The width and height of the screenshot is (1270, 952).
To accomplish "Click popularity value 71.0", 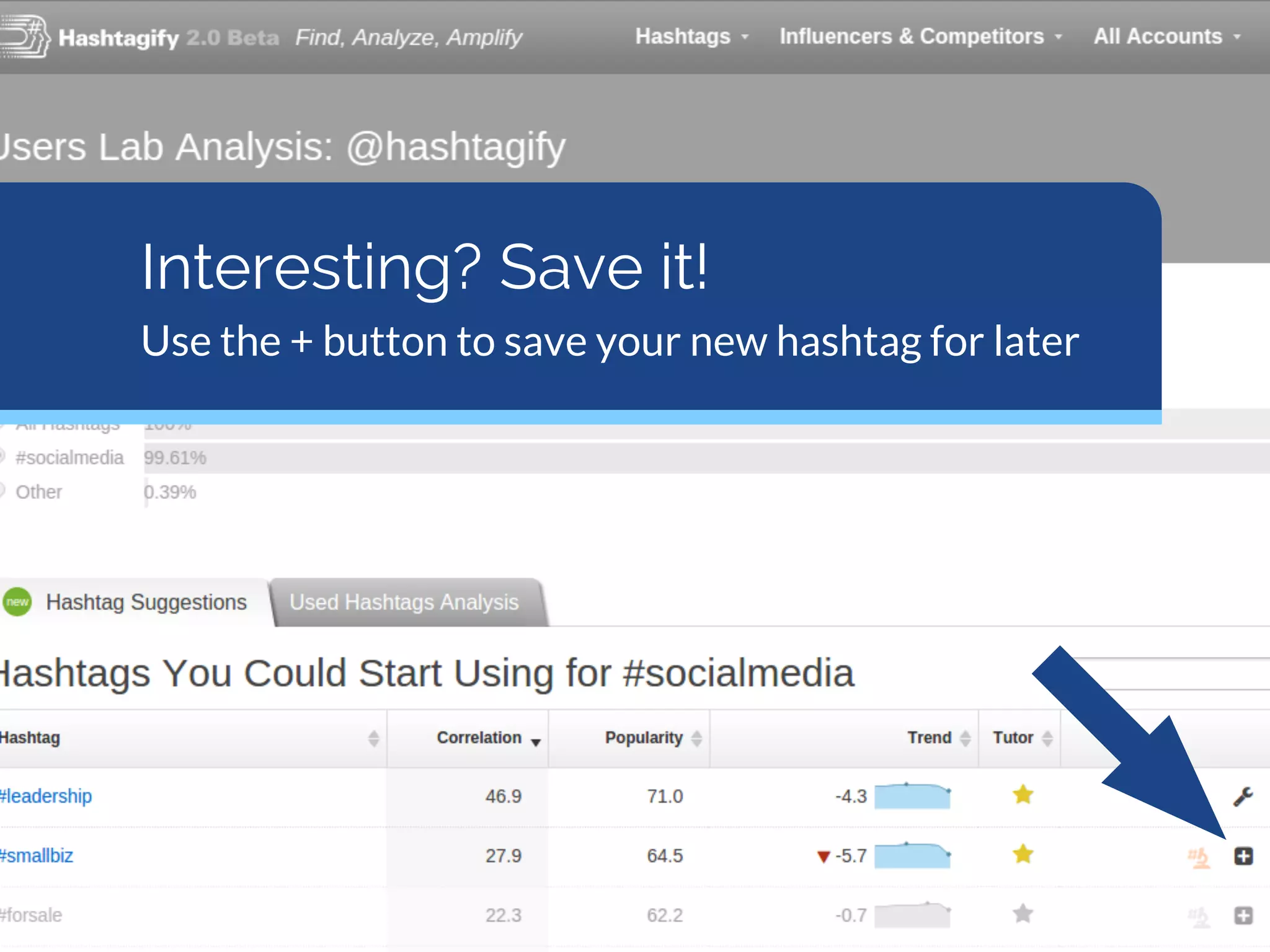I will (x=665, y=796).
